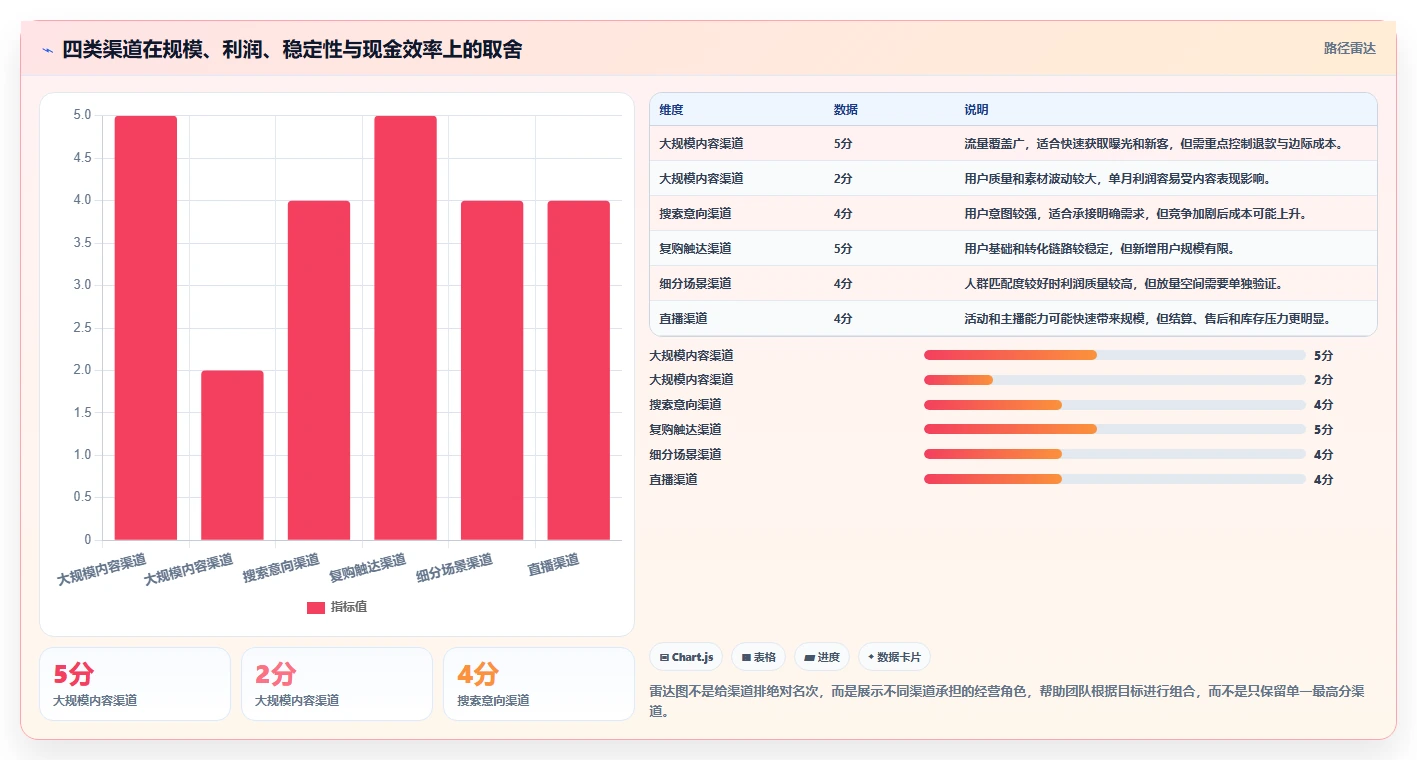Open the 4分 搜索意向渠道 data card
This screenshot has height=760, width=1417.
pos(539,684)
